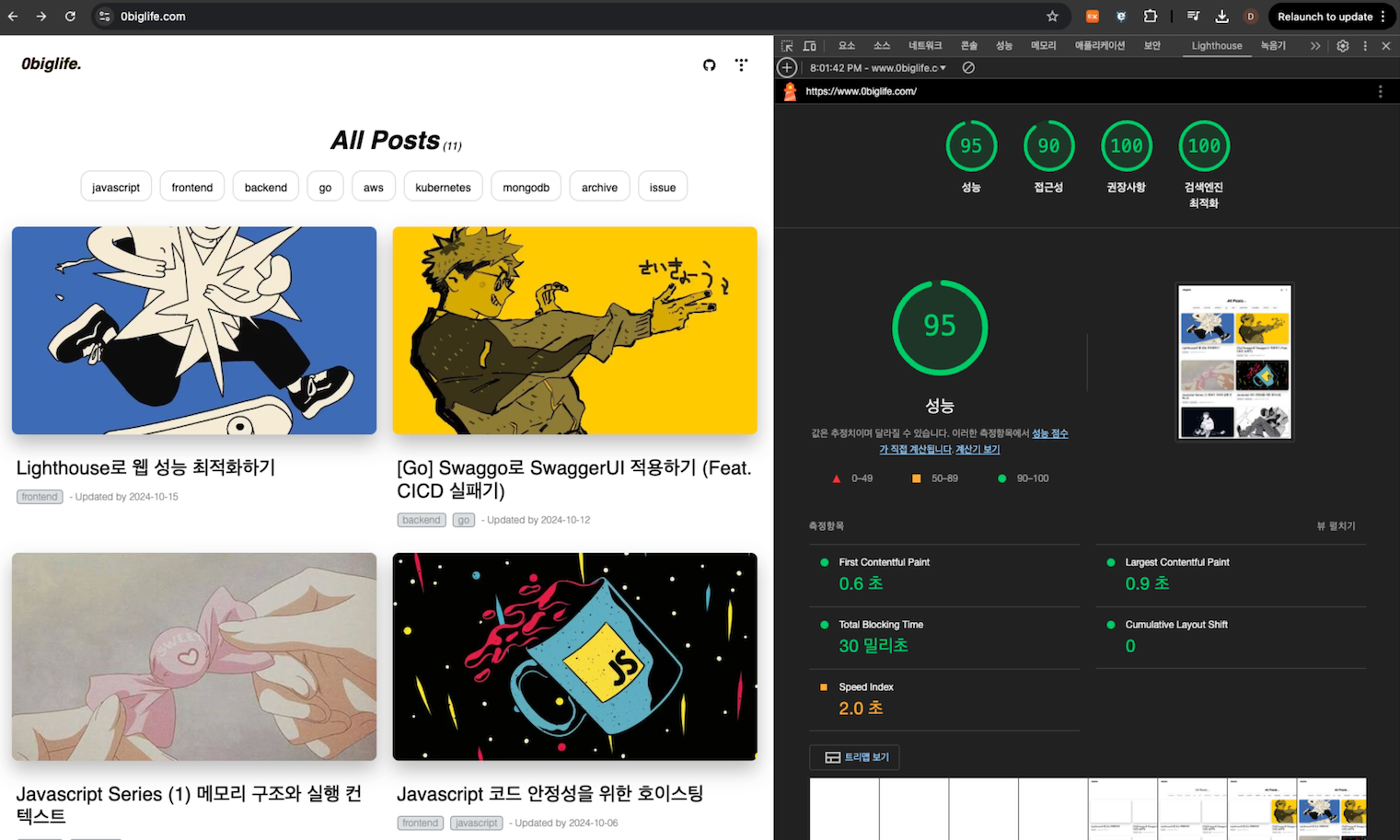
Task: Open the final page screenshot thumbnail in report
Action: pos(1234,362)
